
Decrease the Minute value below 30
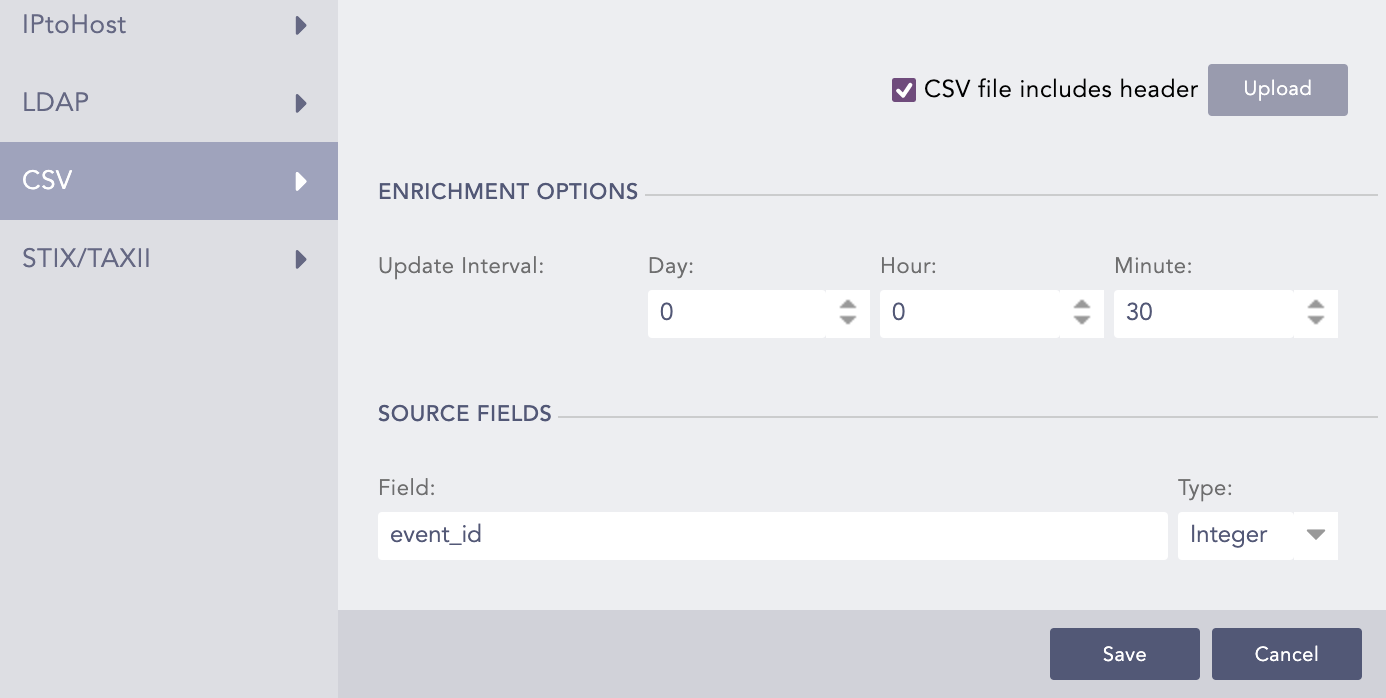point(1315,320)
